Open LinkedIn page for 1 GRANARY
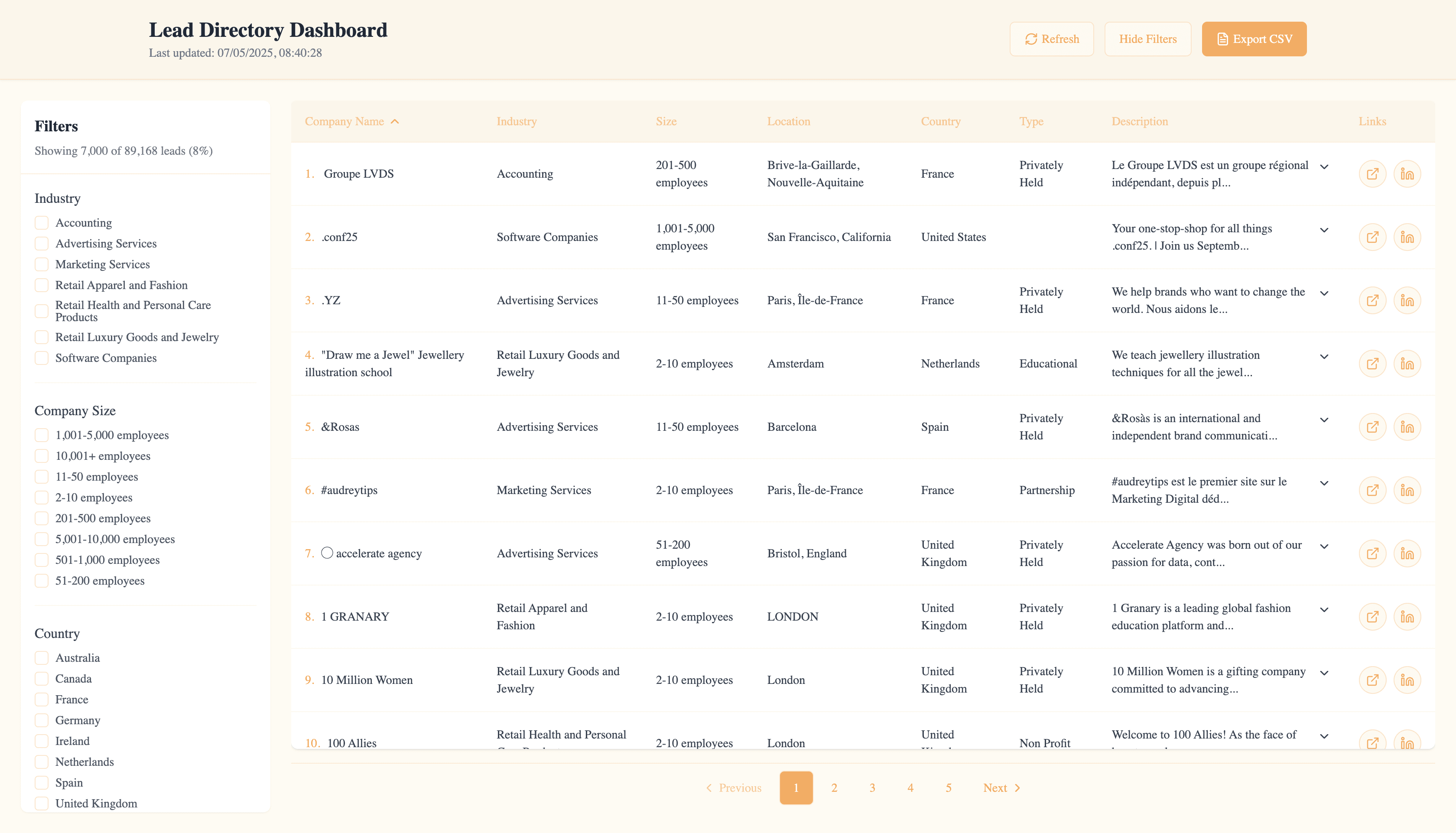Image resolution: width=1456 pixels, height=833 pixels. coord(1407,617)
